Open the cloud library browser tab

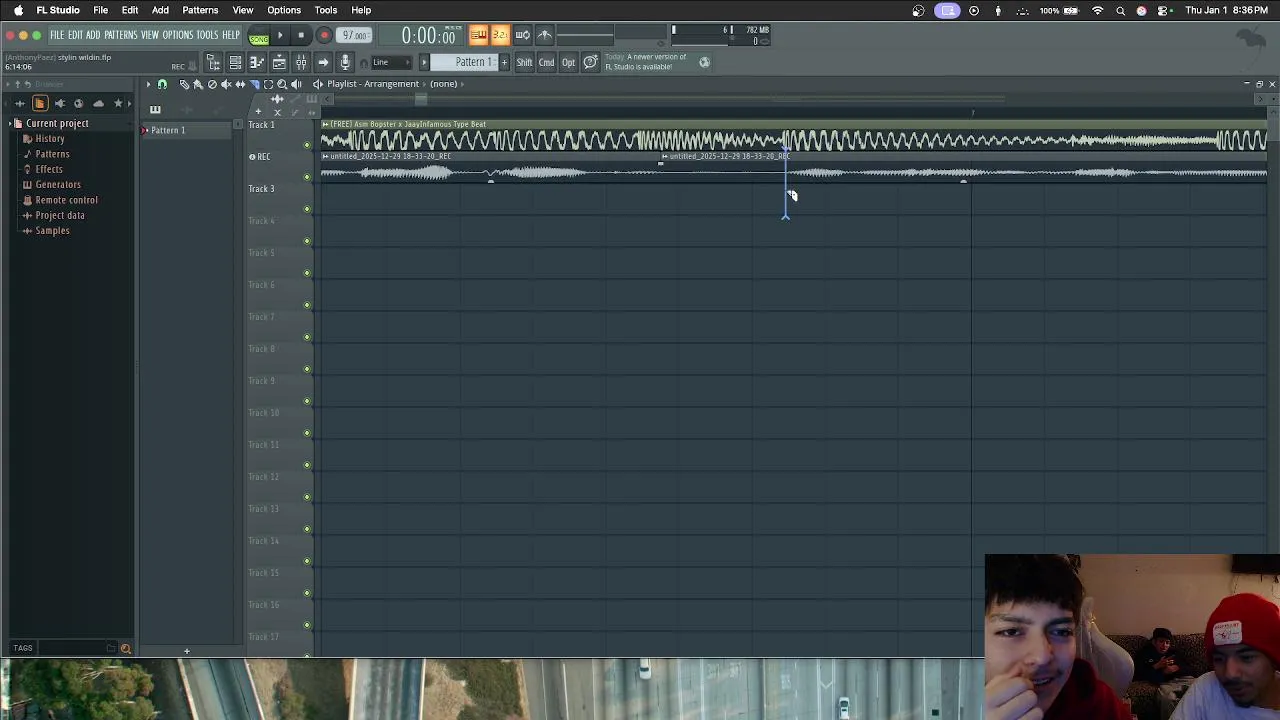(x=98, y=104)
